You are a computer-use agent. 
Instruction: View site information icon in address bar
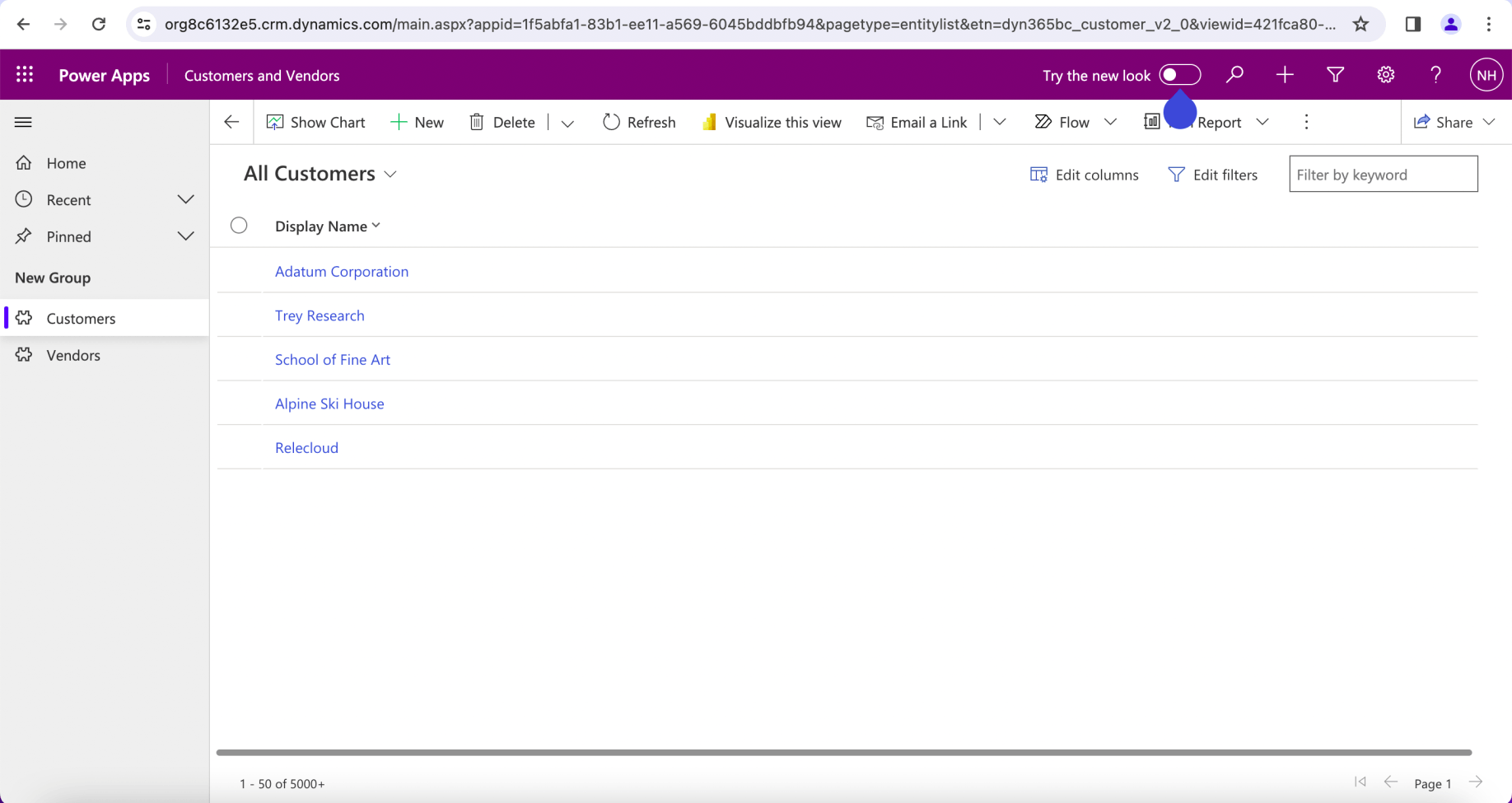point(144,24)
